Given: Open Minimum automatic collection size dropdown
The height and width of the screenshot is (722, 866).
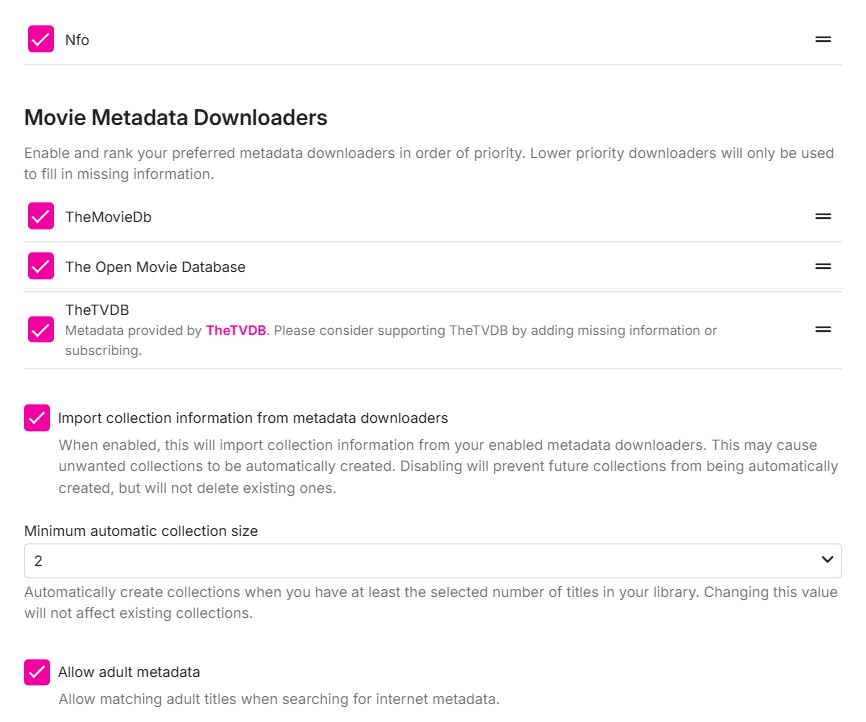Looking at the screenshot, I should click(x=432, y=560).
